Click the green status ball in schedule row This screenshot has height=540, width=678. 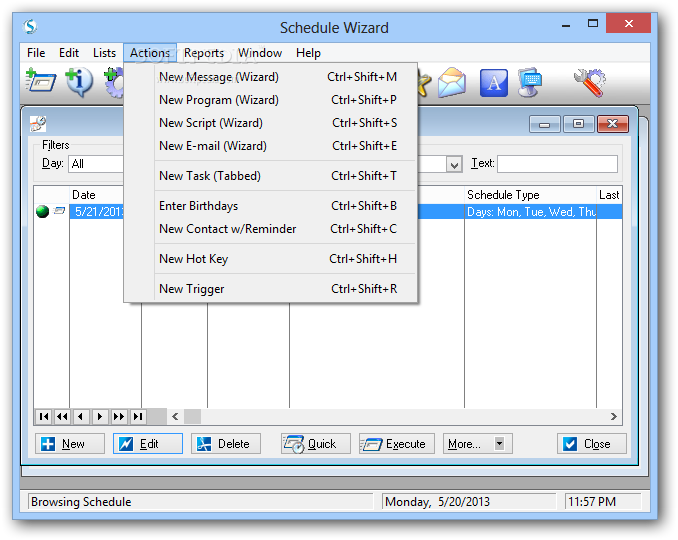pos(42,211)
